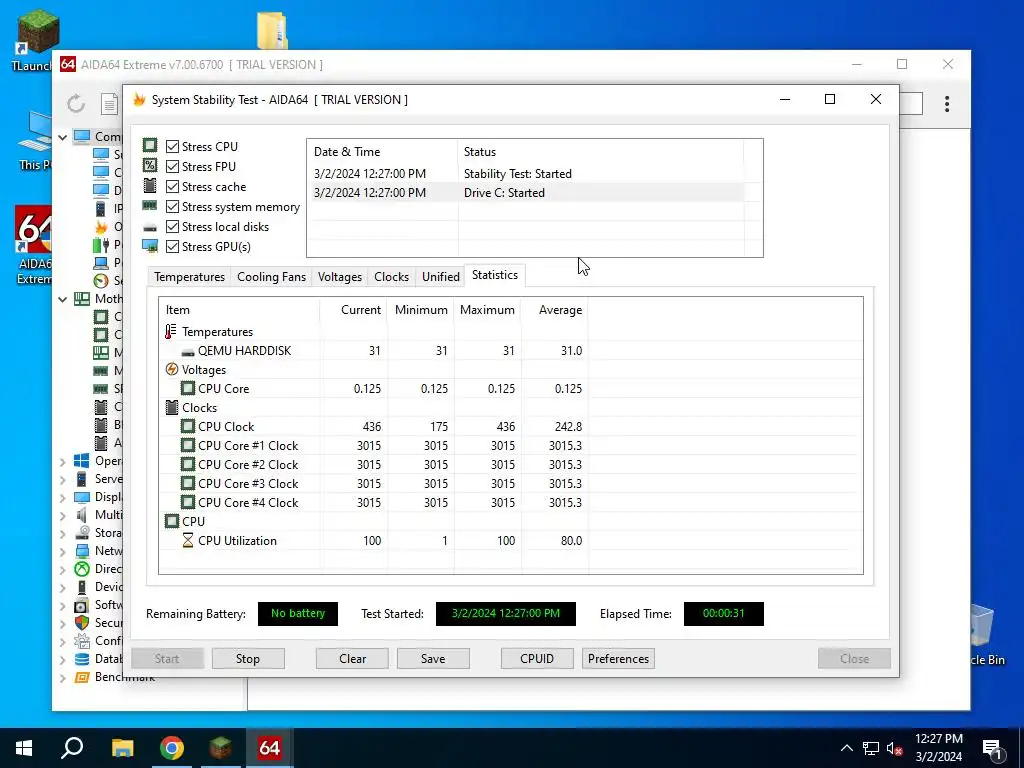Click the Clear button
The image size is (1024, 768).
coord(352,658)
